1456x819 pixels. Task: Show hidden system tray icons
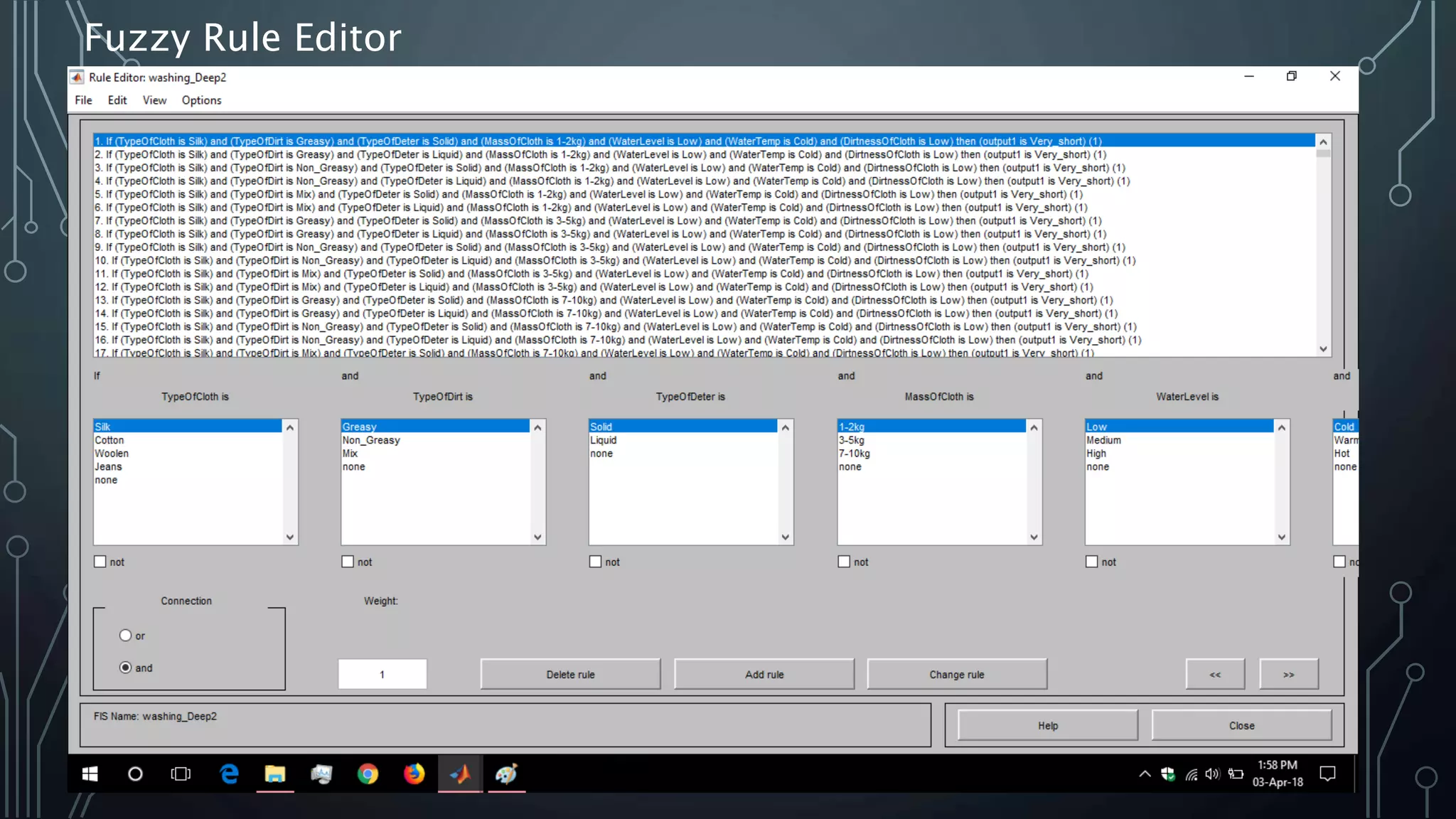coord(1145,774)
